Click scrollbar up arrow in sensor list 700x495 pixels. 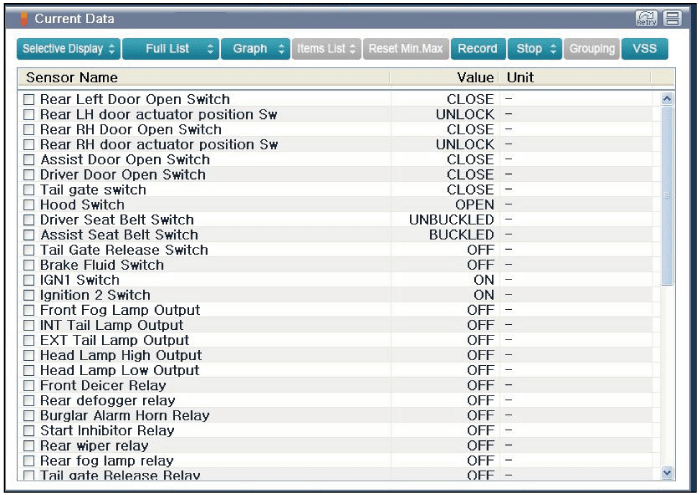pyautogui.click(x=667, y=98)
